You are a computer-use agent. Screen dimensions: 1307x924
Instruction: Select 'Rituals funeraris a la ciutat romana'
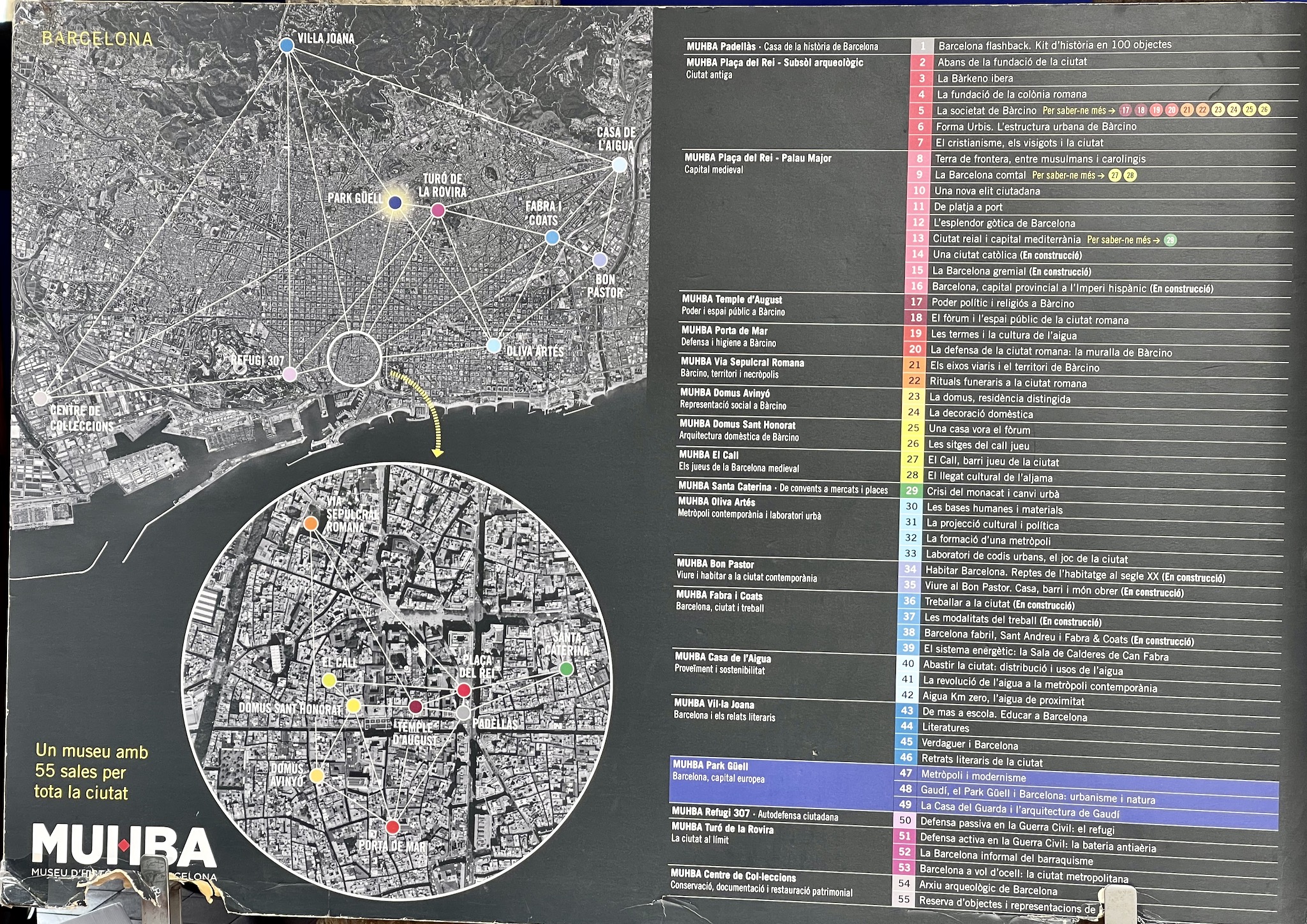1008,383
